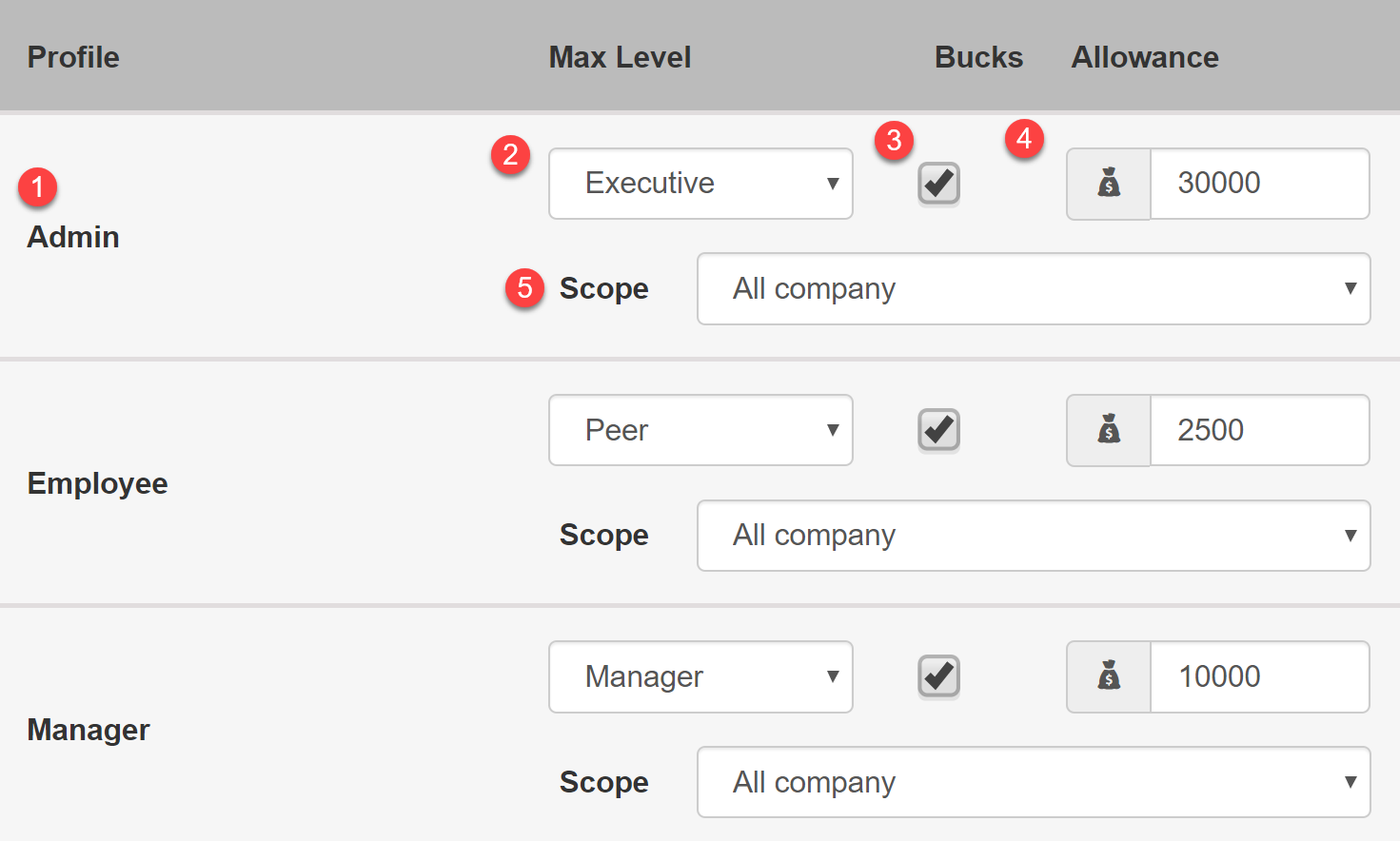Toggle the Bucks checkbox for Employee

938,430
